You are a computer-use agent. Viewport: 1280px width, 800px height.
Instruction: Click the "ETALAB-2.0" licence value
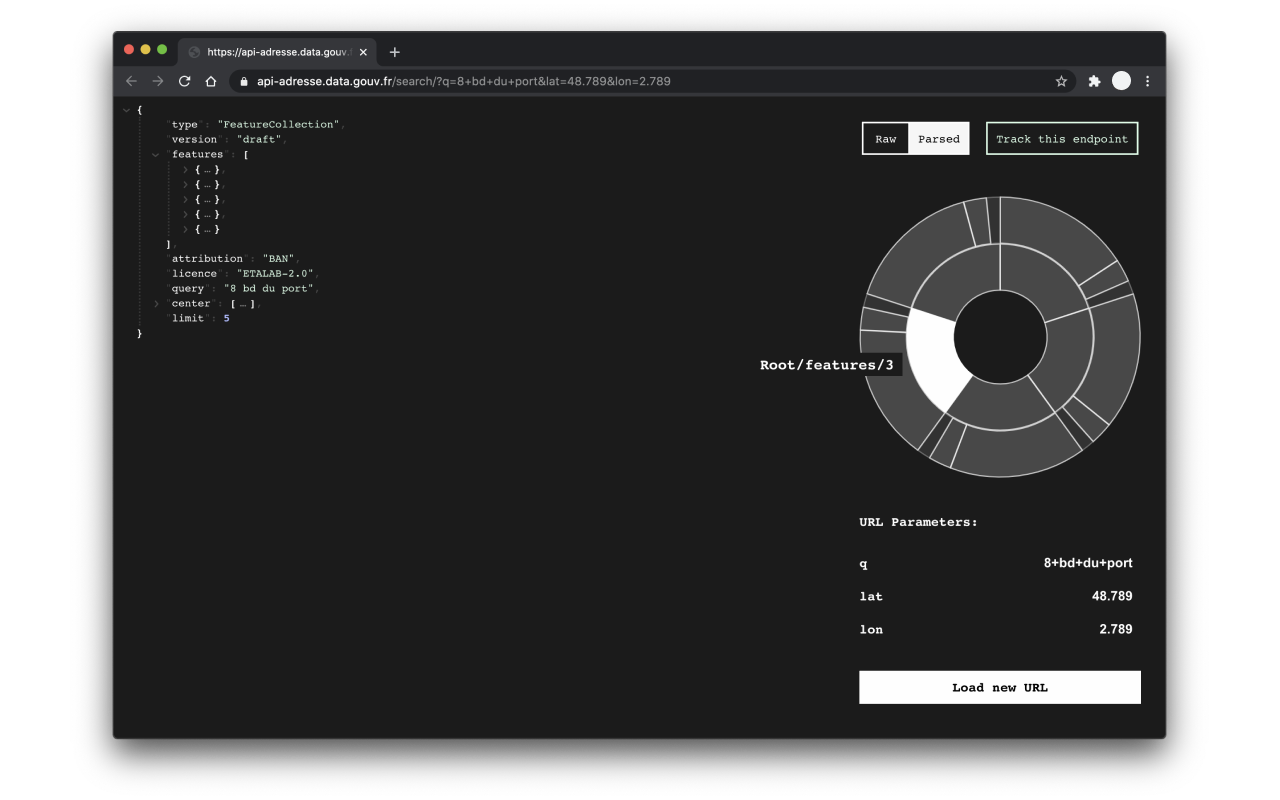(277, 274)
